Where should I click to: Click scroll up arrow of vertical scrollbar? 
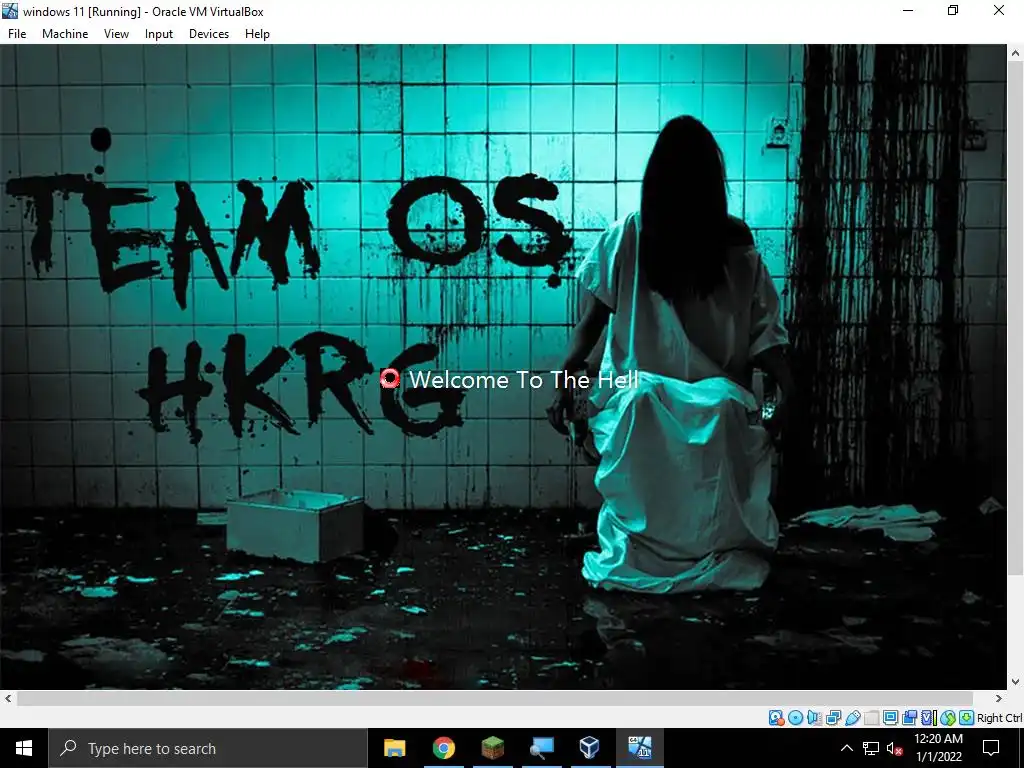pyautogui.click(x=1016, y=54)
